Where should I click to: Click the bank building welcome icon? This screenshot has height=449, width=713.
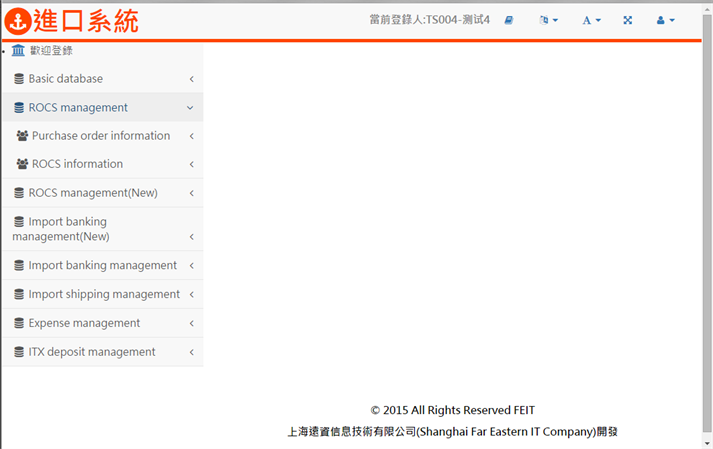click(x=18, y=50)
